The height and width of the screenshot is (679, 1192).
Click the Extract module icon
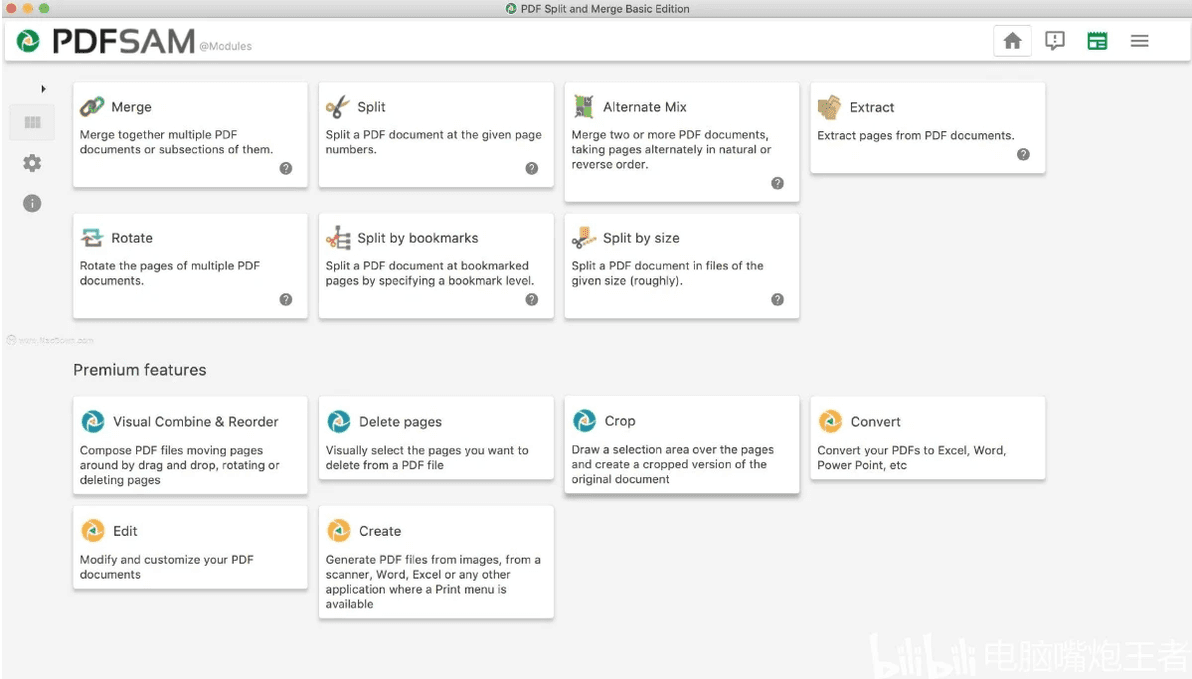coord(829,107)
